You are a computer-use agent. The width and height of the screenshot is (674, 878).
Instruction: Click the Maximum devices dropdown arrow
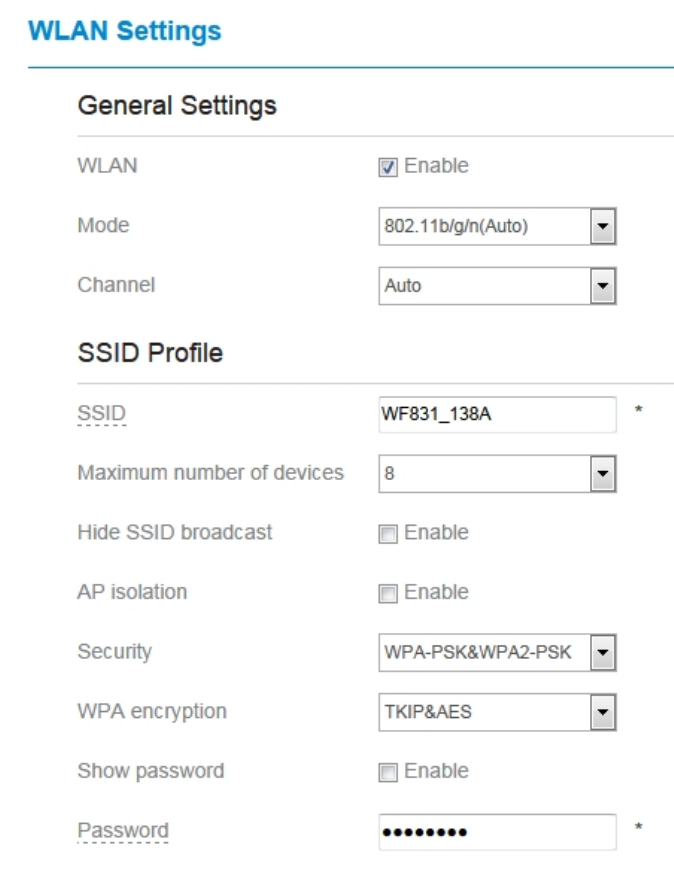(602, 473)
